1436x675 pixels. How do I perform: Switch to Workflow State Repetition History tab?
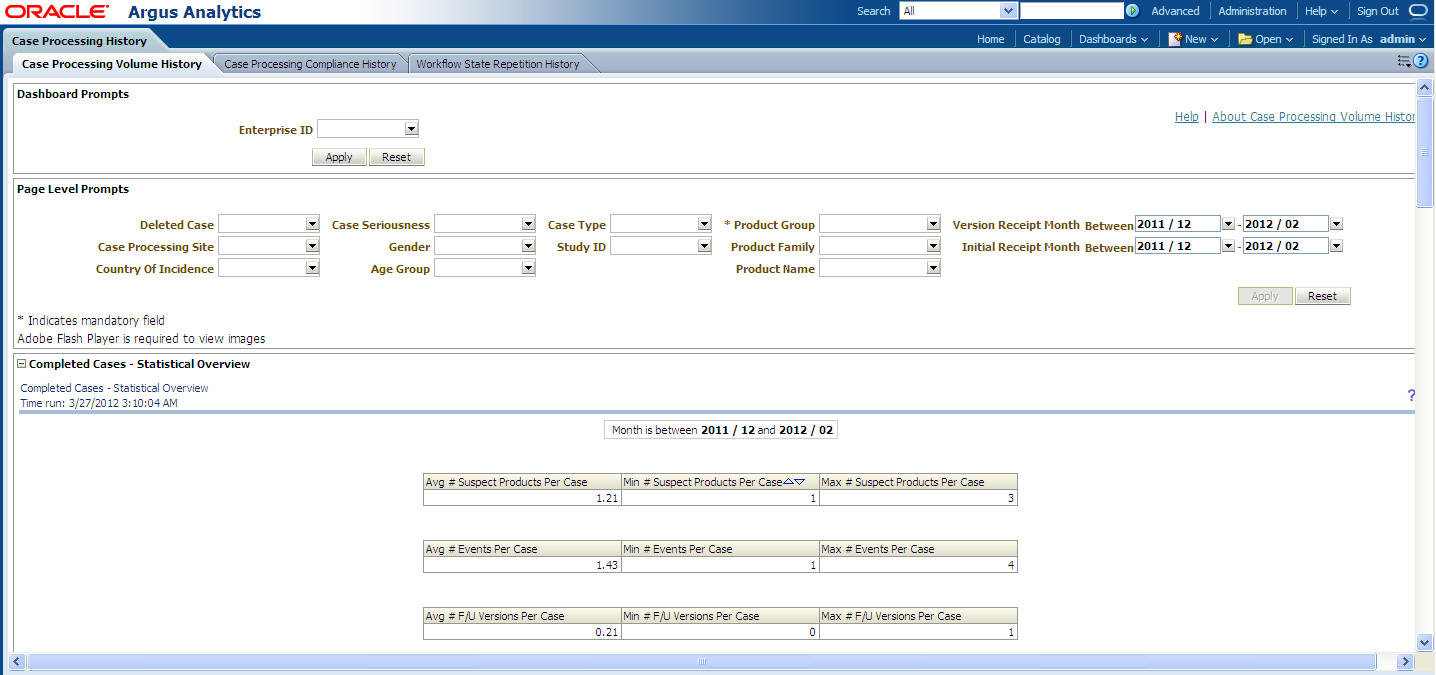tap(498, 64)
